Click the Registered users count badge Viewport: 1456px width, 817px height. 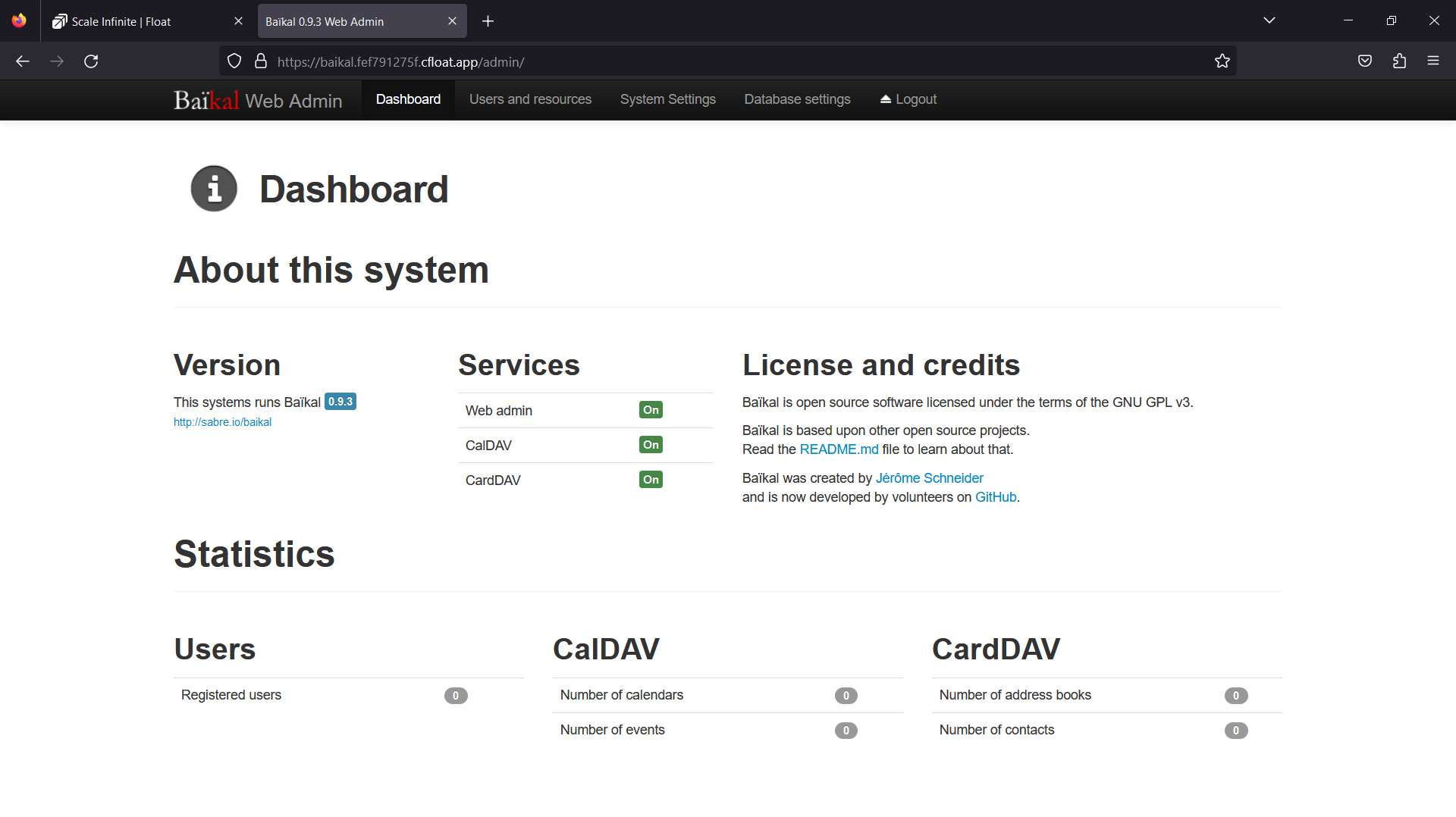pos(456,696)
